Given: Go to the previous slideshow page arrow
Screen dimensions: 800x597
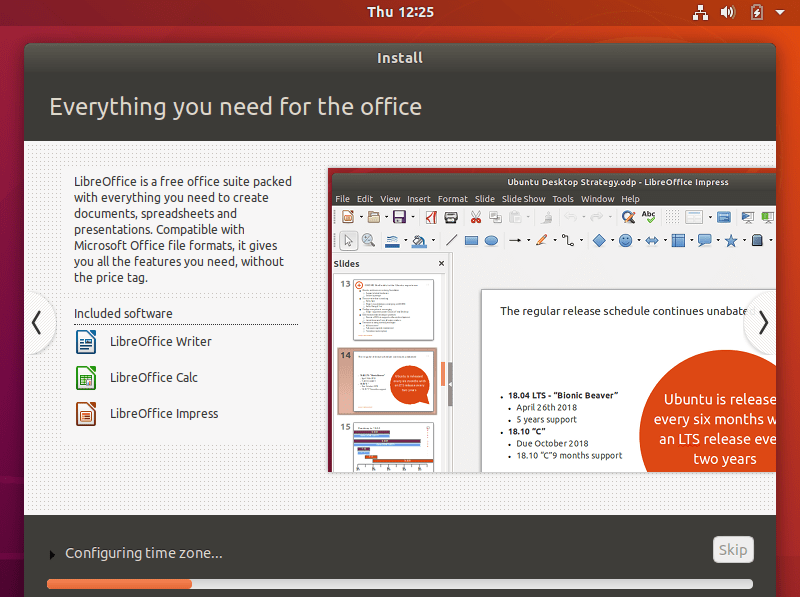Looking at the screenshot, I should 37,323.
